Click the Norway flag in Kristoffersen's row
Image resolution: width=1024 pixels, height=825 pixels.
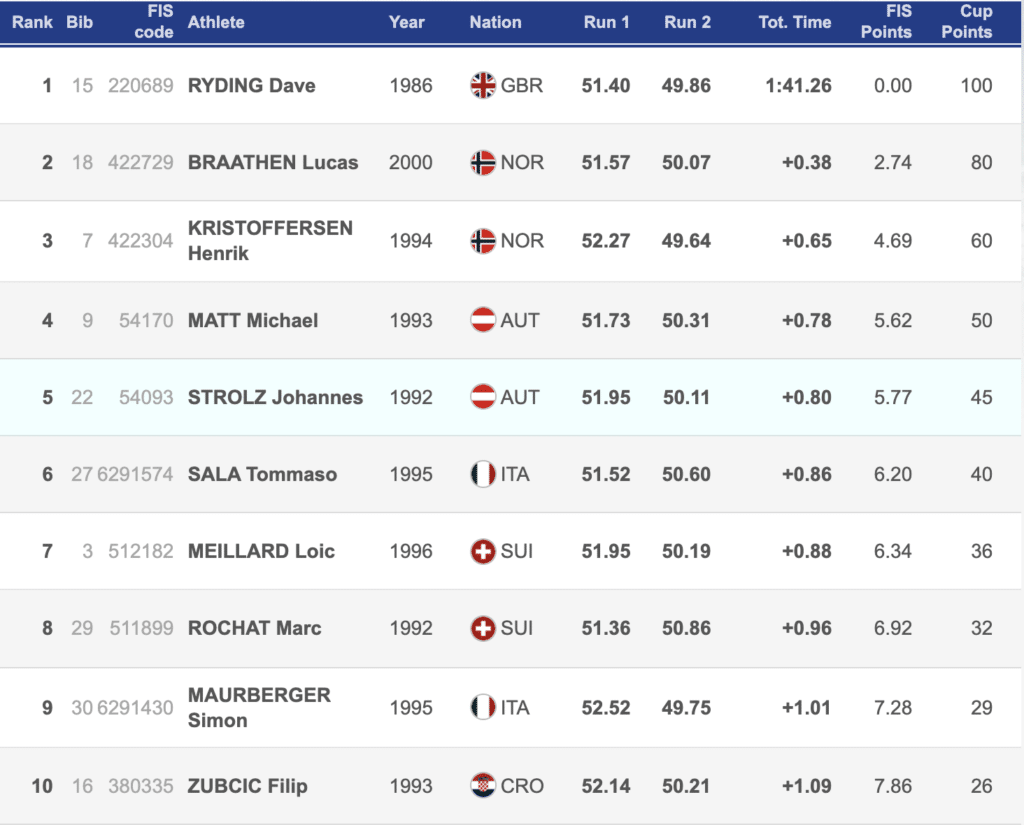tap(483, 241)
